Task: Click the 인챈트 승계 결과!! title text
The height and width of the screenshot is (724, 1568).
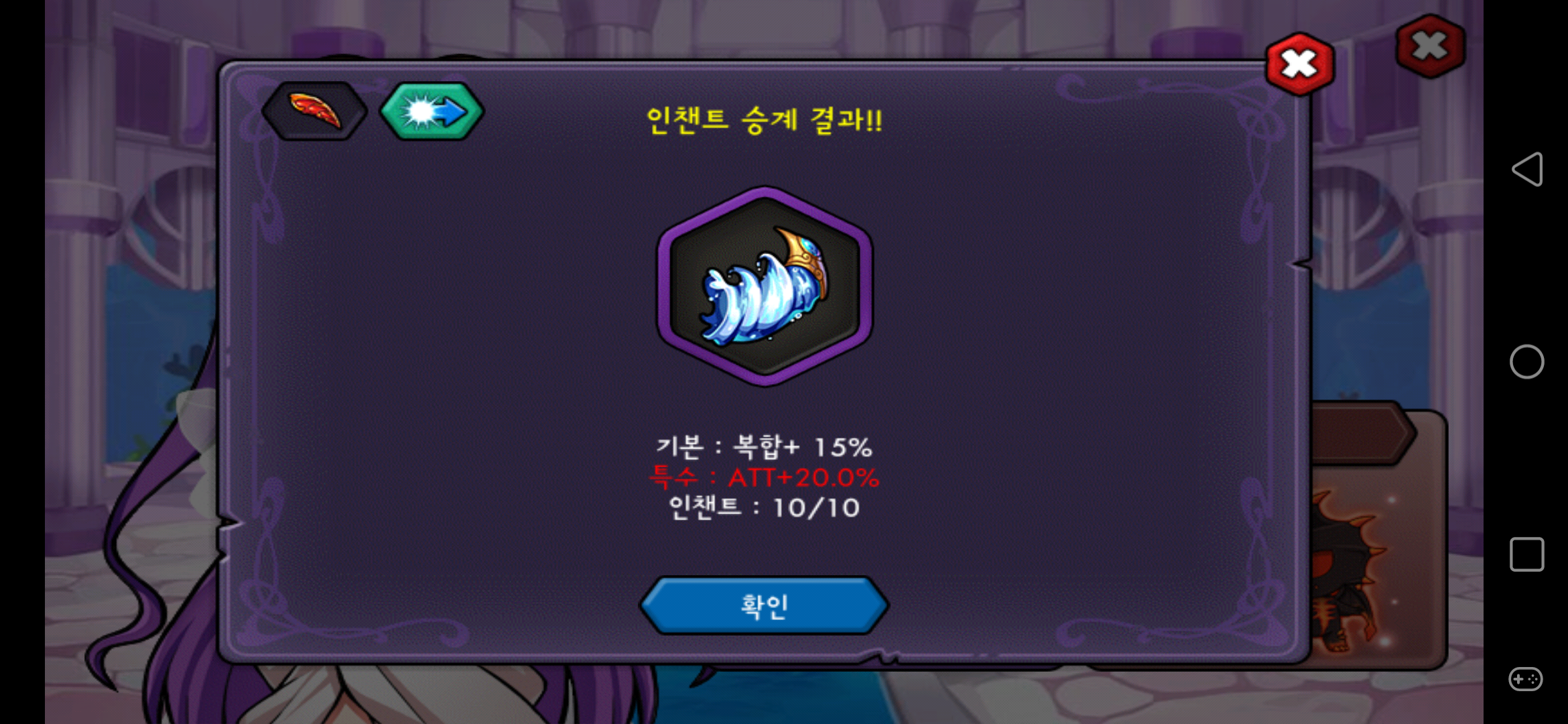Action: pyautogui.click(x=765, y=121)
